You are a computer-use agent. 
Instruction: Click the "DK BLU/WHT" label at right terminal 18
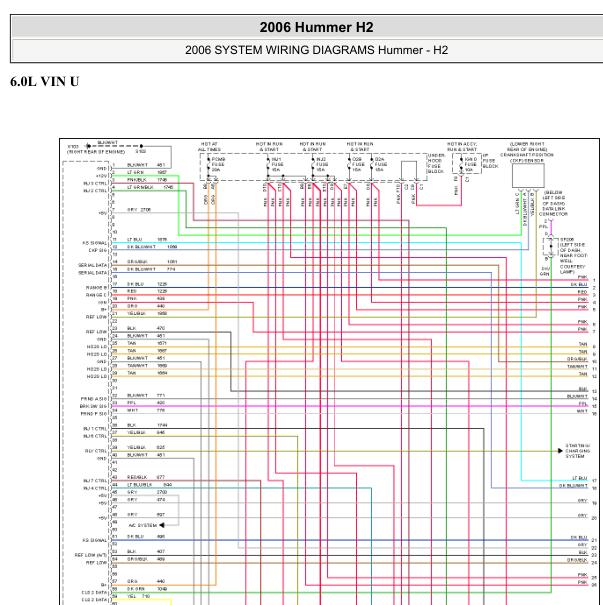(573, 486)
